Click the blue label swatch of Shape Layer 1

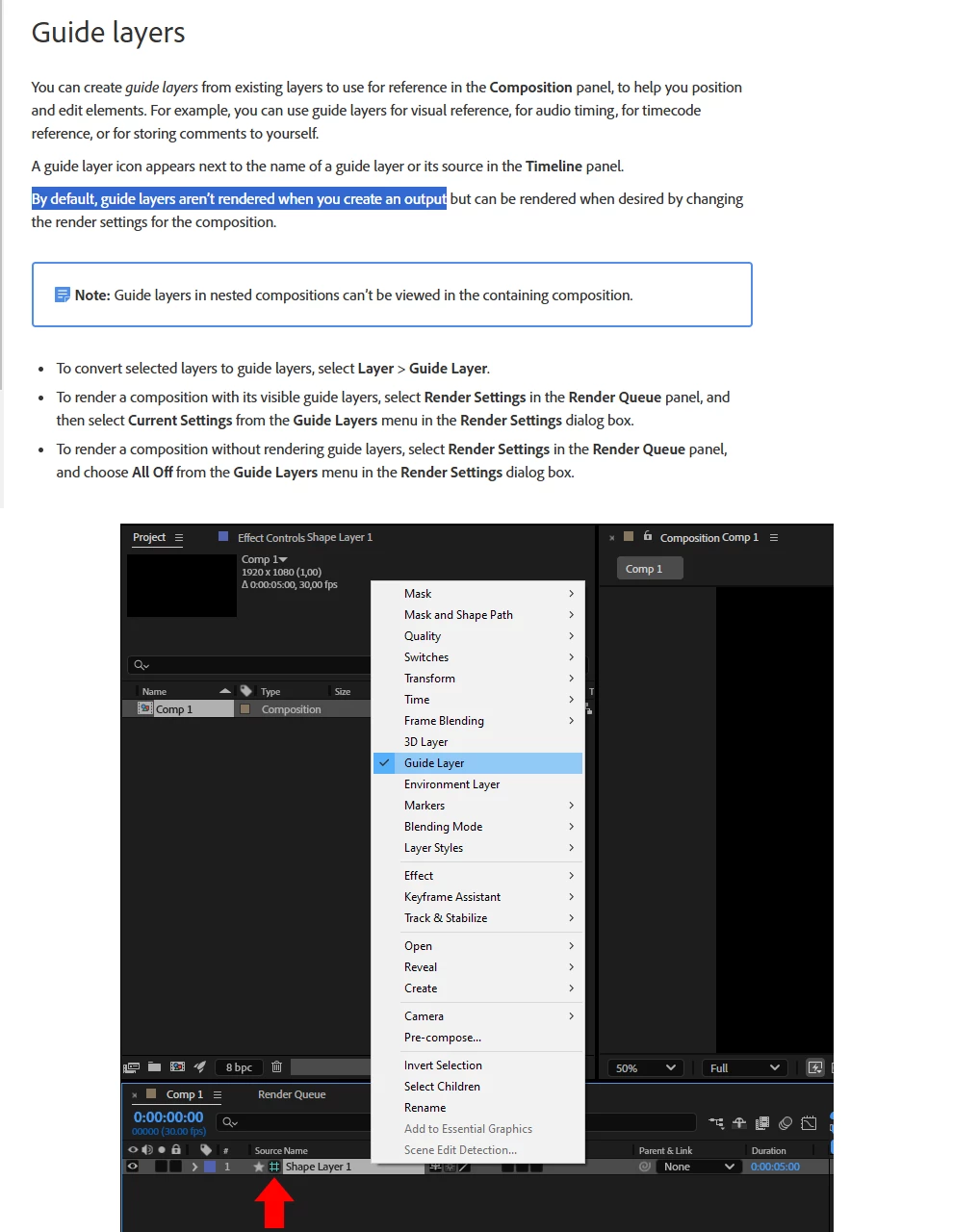(x=210, y=1167)
